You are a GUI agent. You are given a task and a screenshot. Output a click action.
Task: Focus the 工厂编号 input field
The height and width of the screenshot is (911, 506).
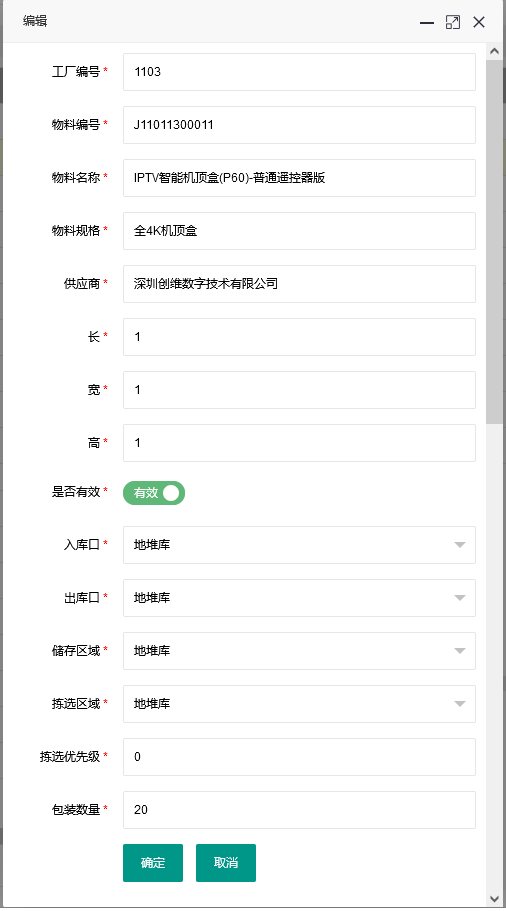299,72
